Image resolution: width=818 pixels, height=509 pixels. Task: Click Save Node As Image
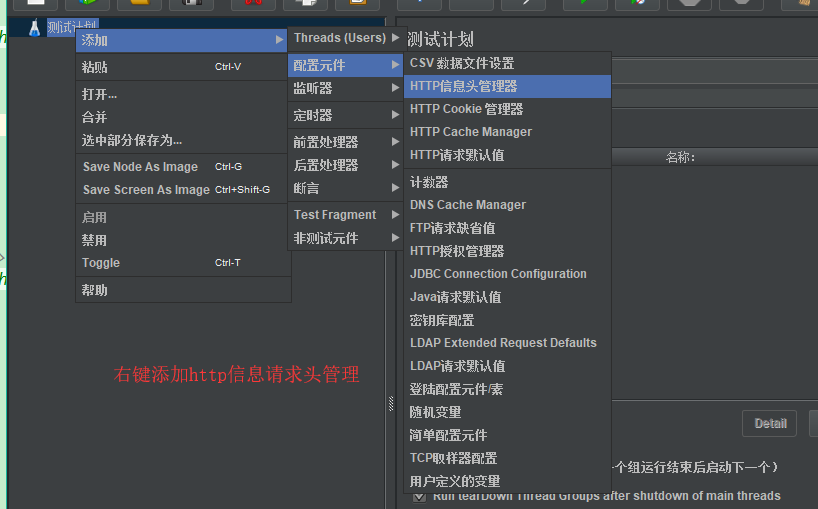(183, 166)
